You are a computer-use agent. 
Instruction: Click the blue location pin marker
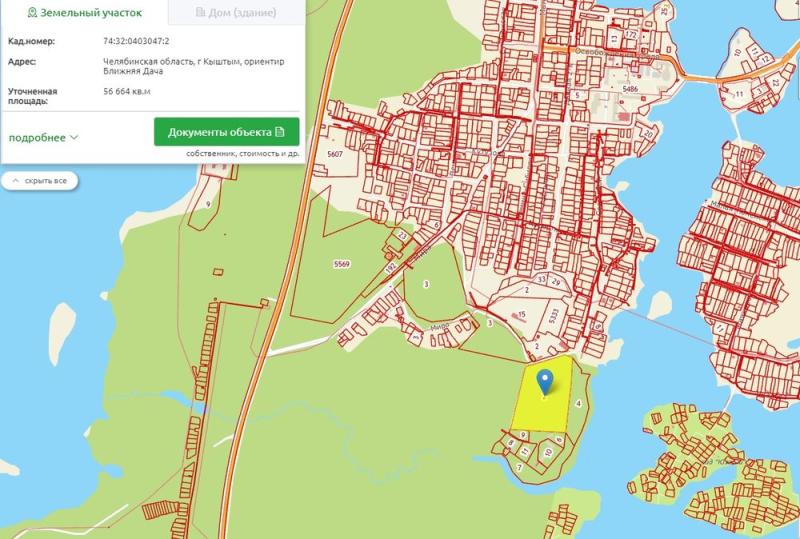(545, 381)
